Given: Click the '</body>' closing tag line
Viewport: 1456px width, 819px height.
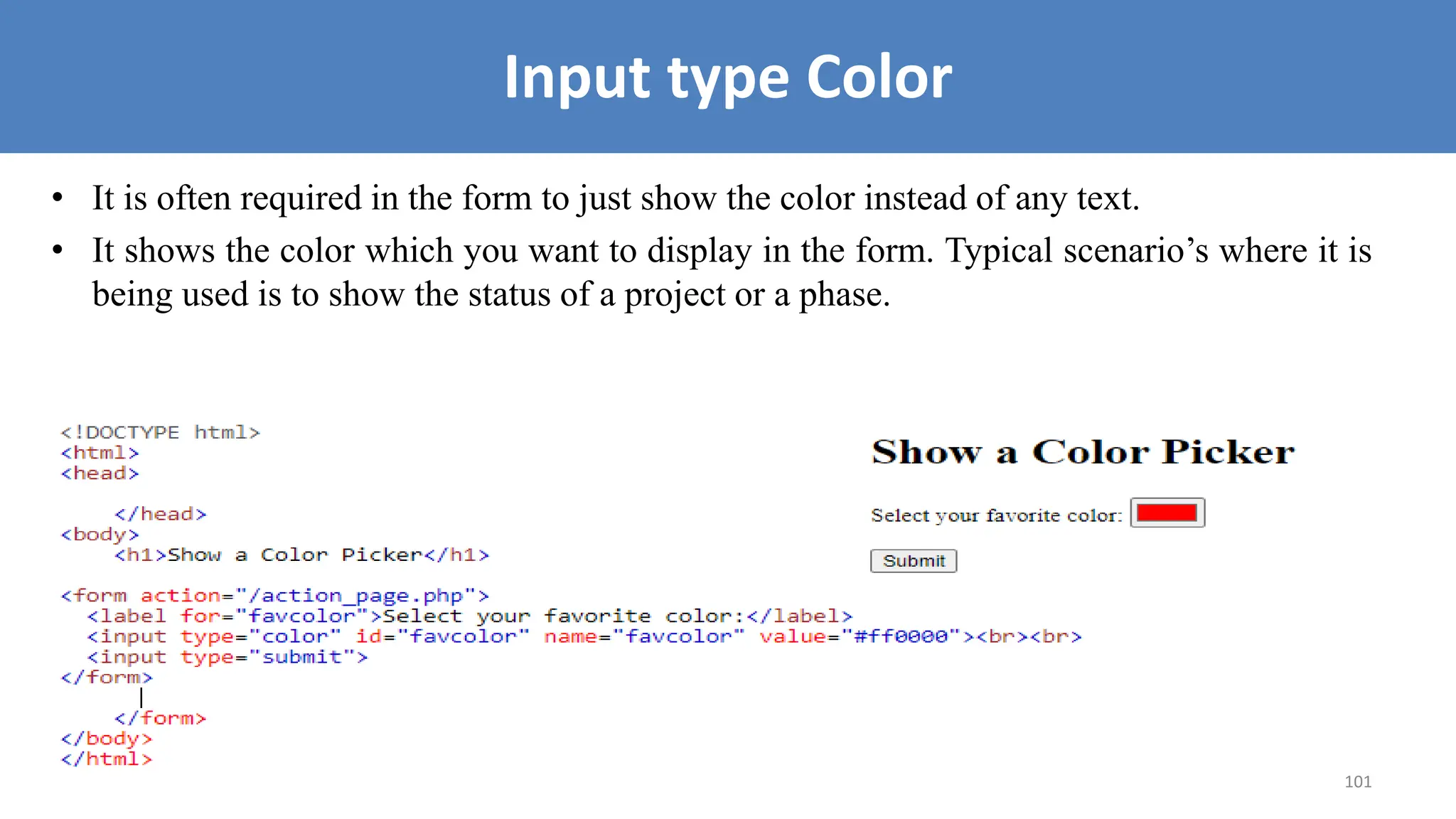Looking at the screenshot, I should (x=107, y=739).
